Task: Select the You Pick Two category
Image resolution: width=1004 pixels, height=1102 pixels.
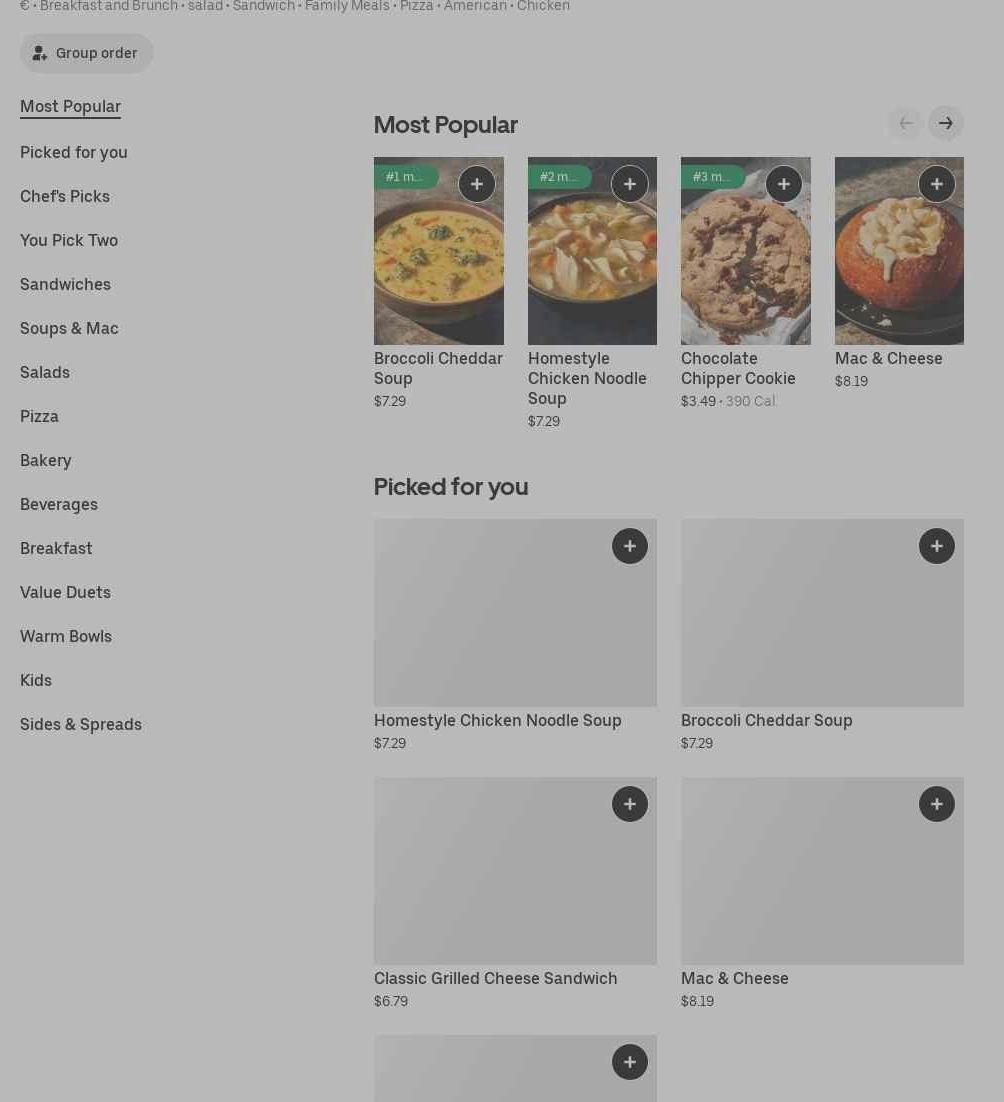Action: pos(69,240)
